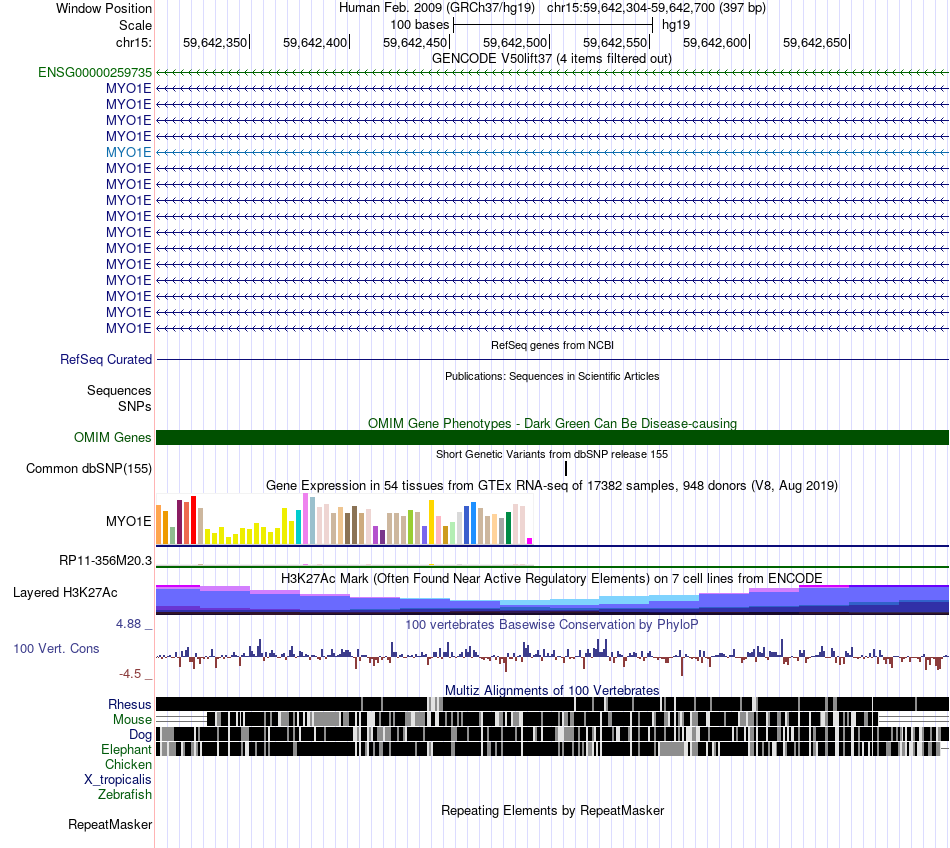Click the Elephant alignment row
Screen dimensions: 950x848
(552, 749)
